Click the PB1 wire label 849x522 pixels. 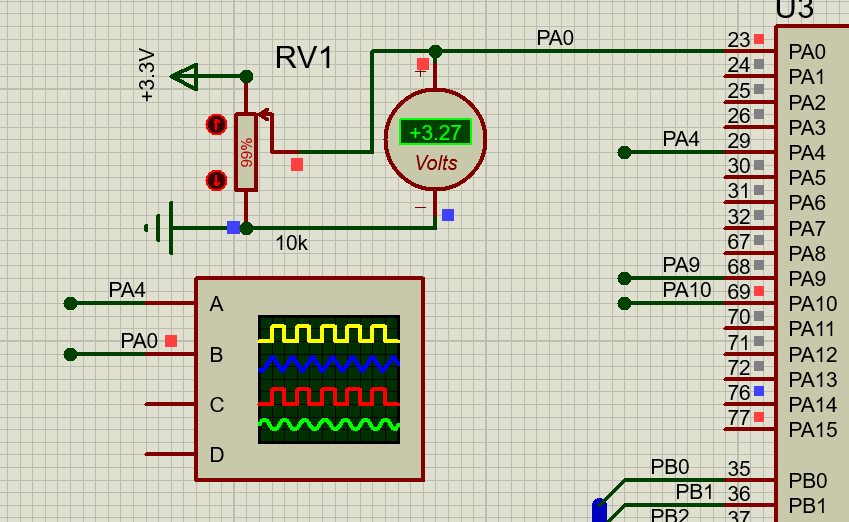coord(695,492)
